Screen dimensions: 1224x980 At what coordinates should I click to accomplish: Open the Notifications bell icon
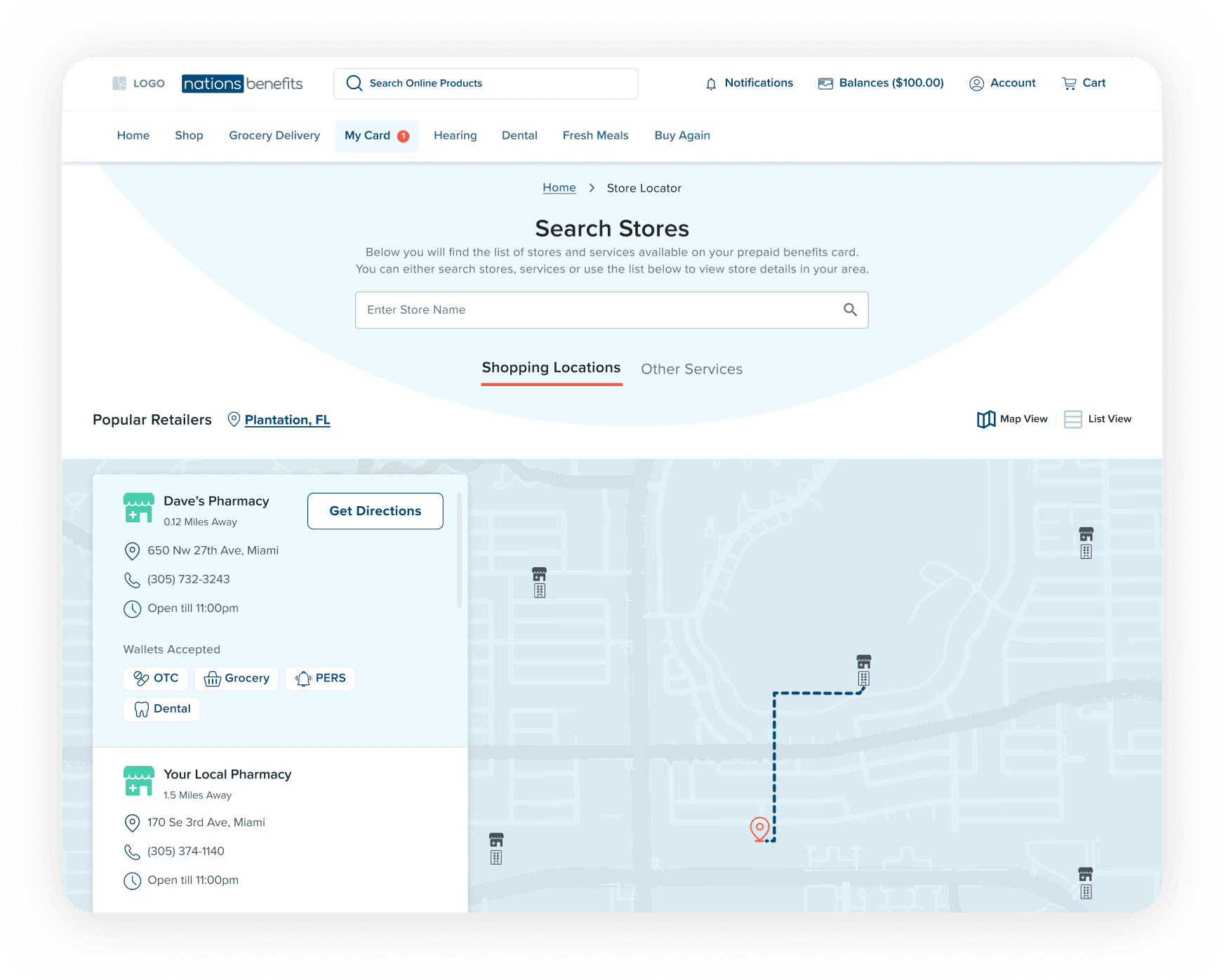point(711,83)
